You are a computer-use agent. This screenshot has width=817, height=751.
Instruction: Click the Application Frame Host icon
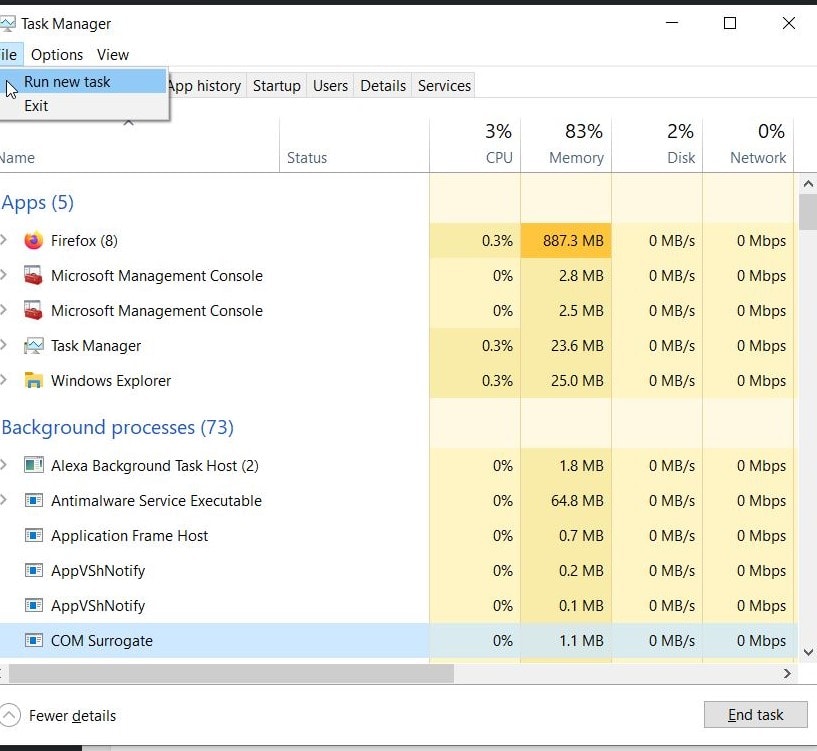click(34, 535)
